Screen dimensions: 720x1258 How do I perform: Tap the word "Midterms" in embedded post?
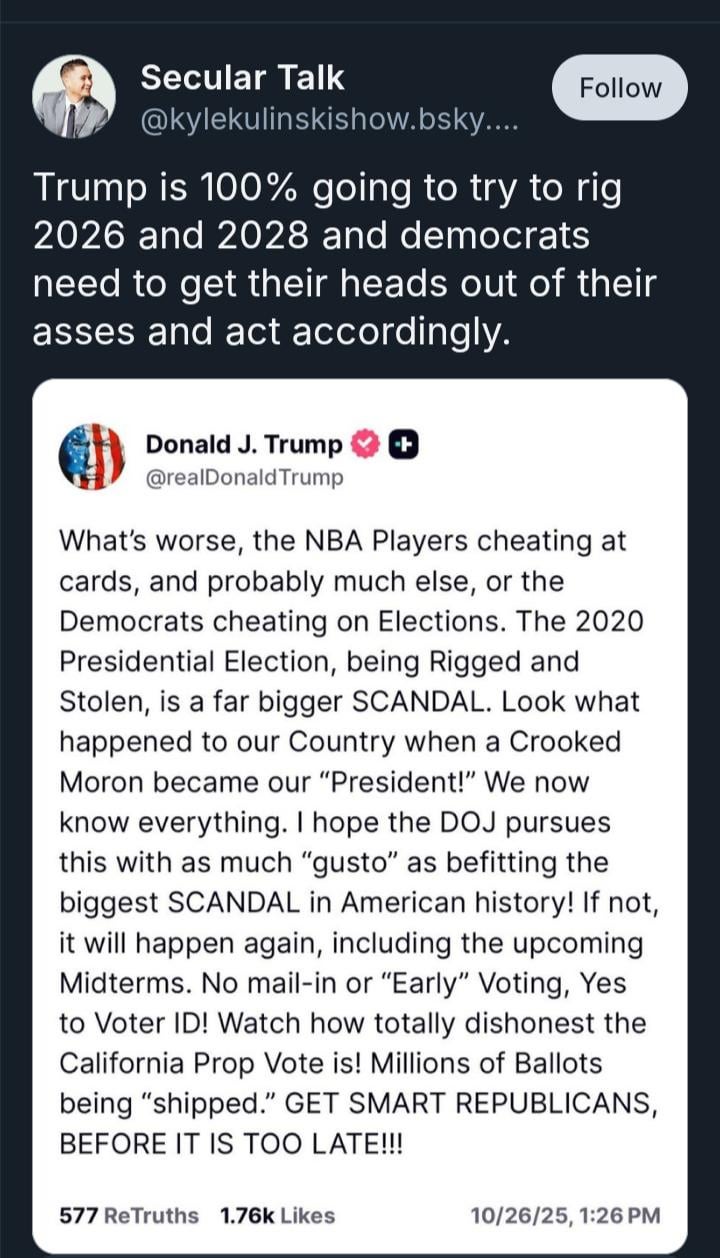pos(120,981)
